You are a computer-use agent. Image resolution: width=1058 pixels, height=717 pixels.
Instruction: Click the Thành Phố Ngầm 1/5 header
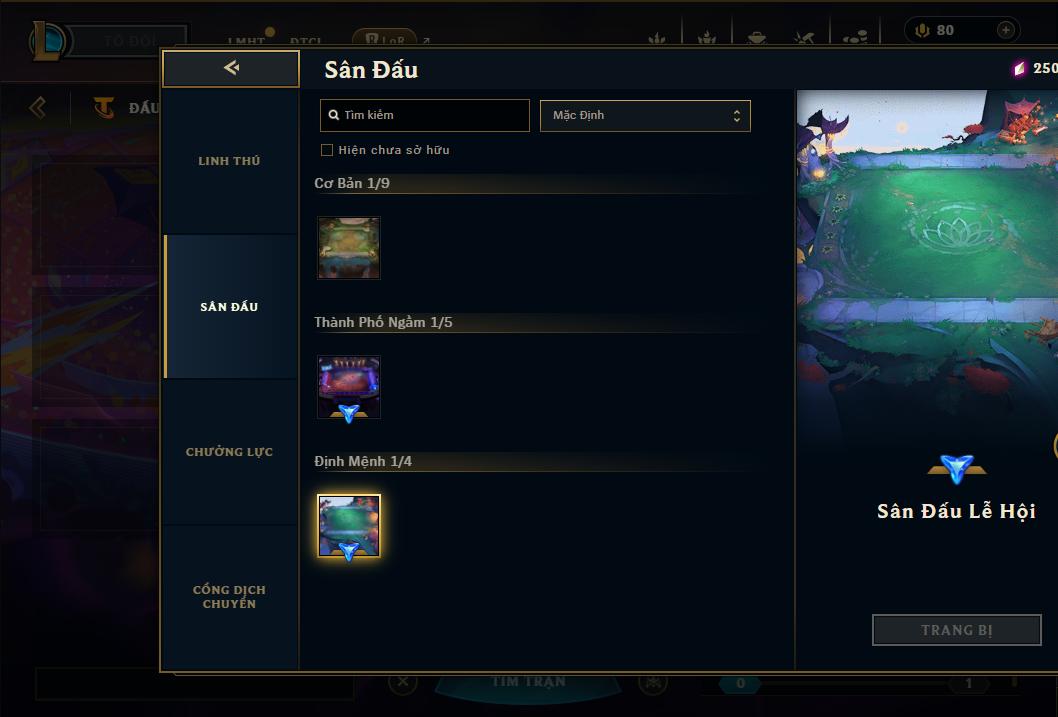[x=383, y=322]
